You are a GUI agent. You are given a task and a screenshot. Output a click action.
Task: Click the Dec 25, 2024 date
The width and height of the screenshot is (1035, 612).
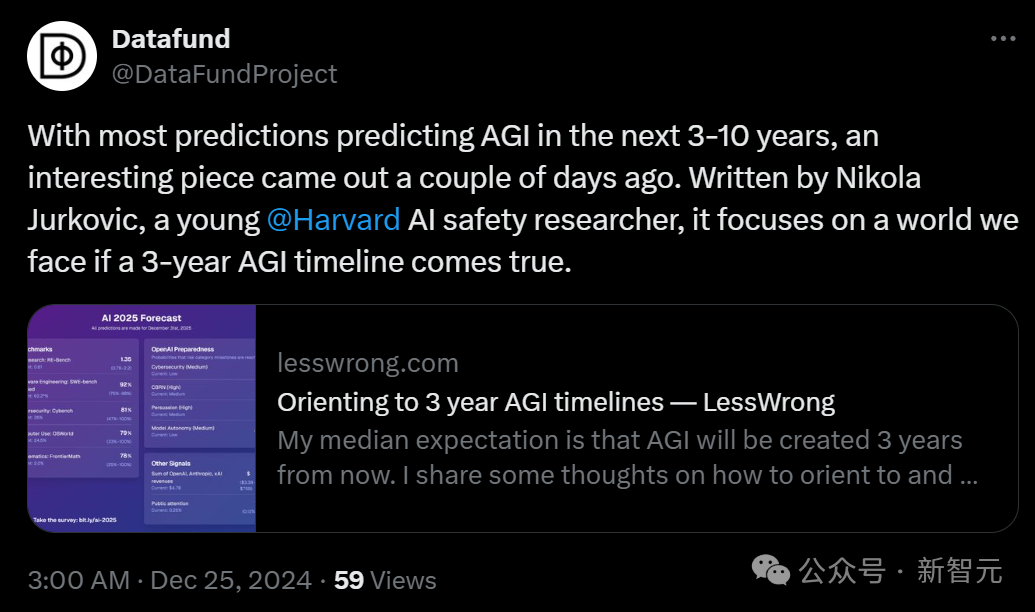pyautogui.click(x=231, y=580)
